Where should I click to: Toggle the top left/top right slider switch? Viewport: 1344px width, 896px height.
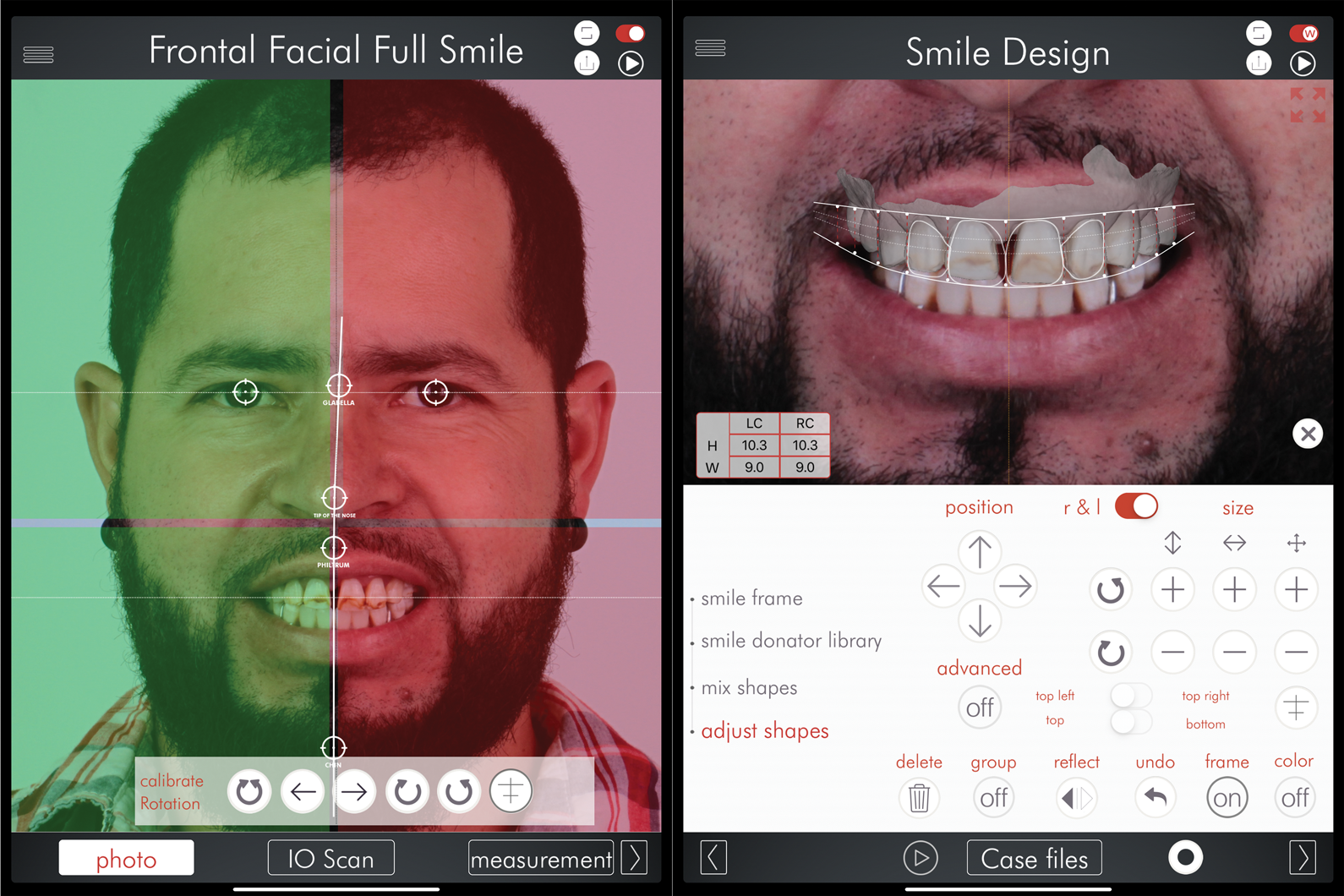pos(1130,696)
